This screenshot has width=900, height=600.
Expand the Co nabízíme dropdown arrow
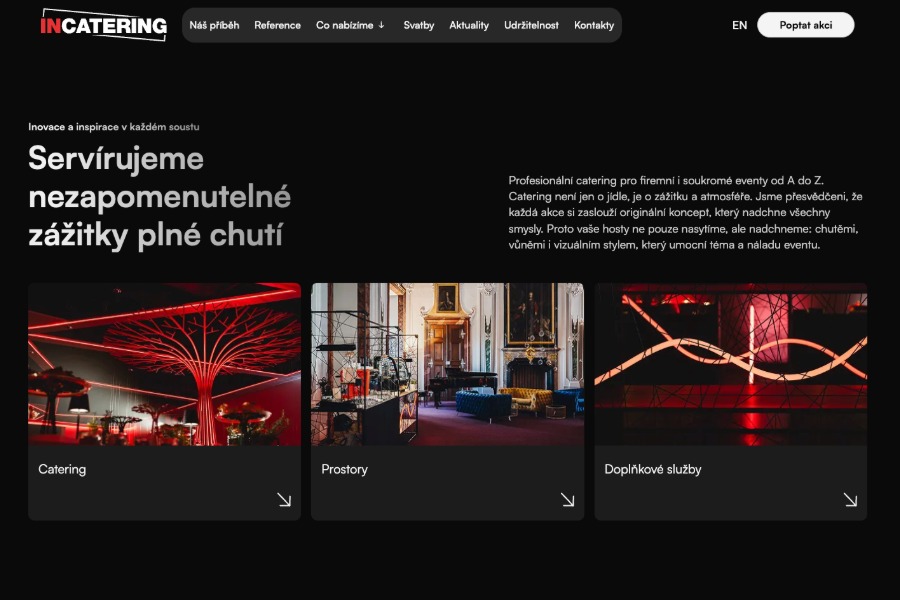click(381, 25)
